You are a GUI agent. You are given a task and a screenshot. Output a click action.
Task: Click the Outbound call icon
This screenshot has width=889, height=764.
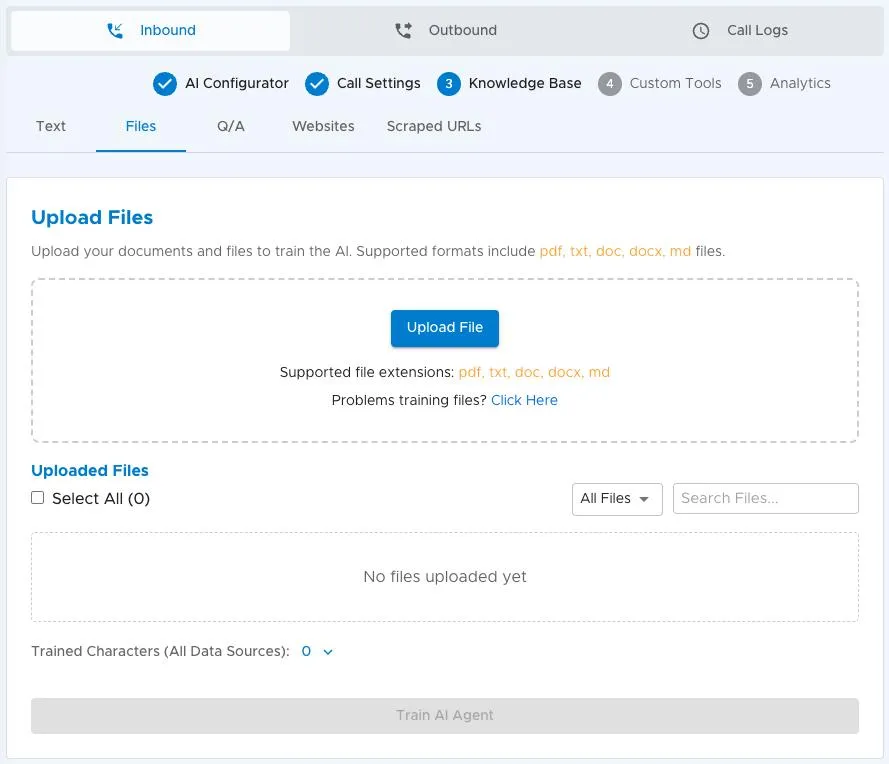[x=403, y=31]
